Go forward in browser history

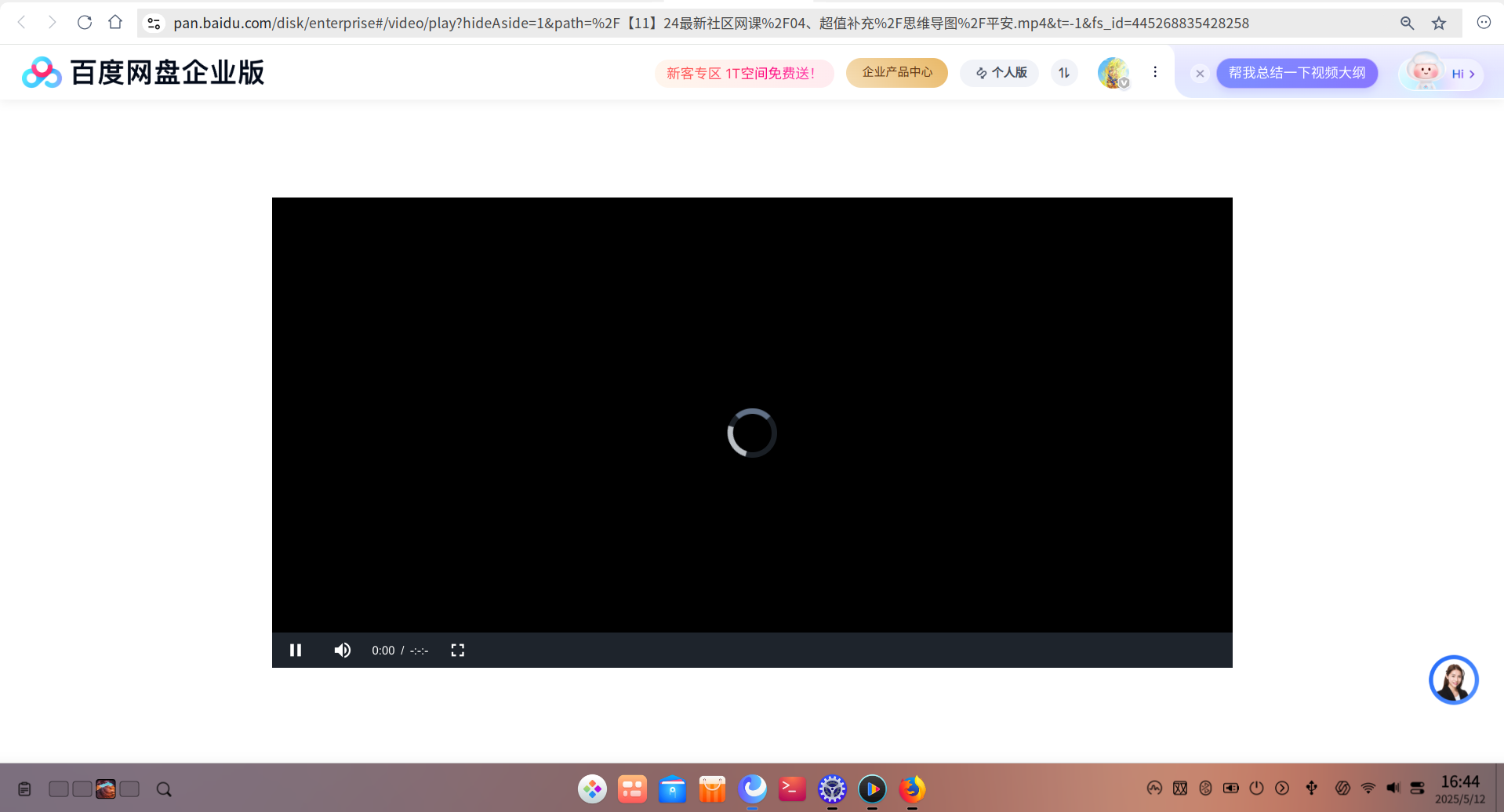tap(52, 23)
